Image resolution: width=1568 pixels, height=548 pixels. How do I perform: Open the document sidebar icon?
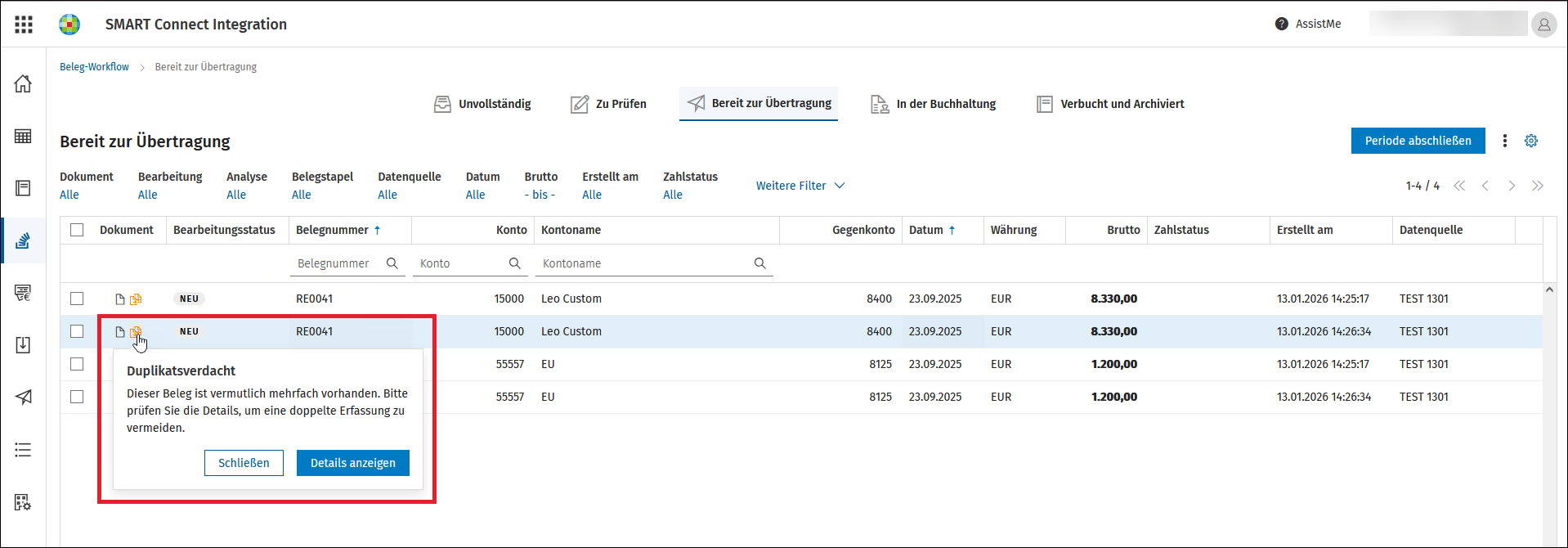click(x=23, y=188)
